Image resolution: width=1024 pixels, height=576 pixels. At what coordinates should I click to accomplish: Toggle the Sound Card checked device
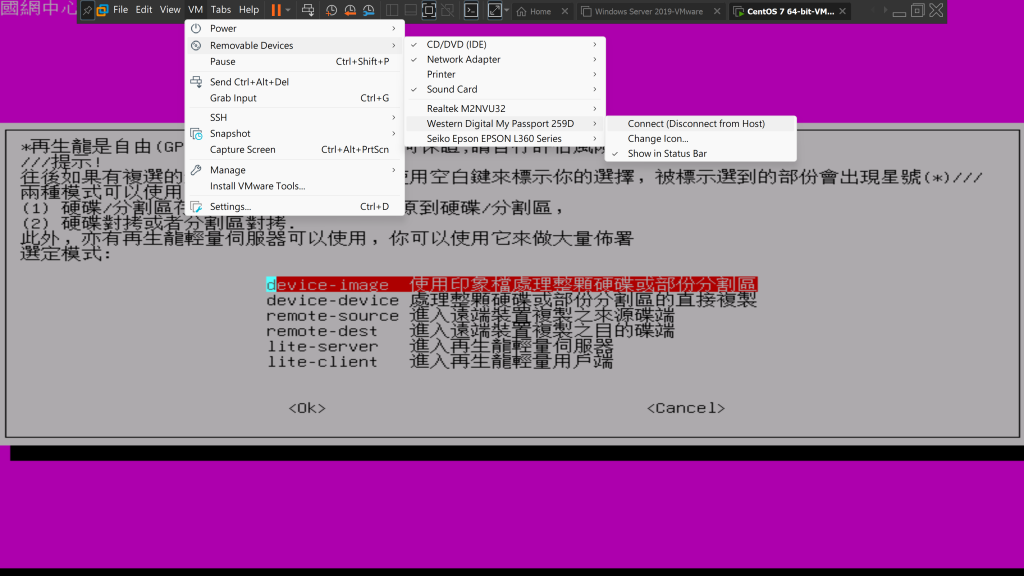point(452,90)
